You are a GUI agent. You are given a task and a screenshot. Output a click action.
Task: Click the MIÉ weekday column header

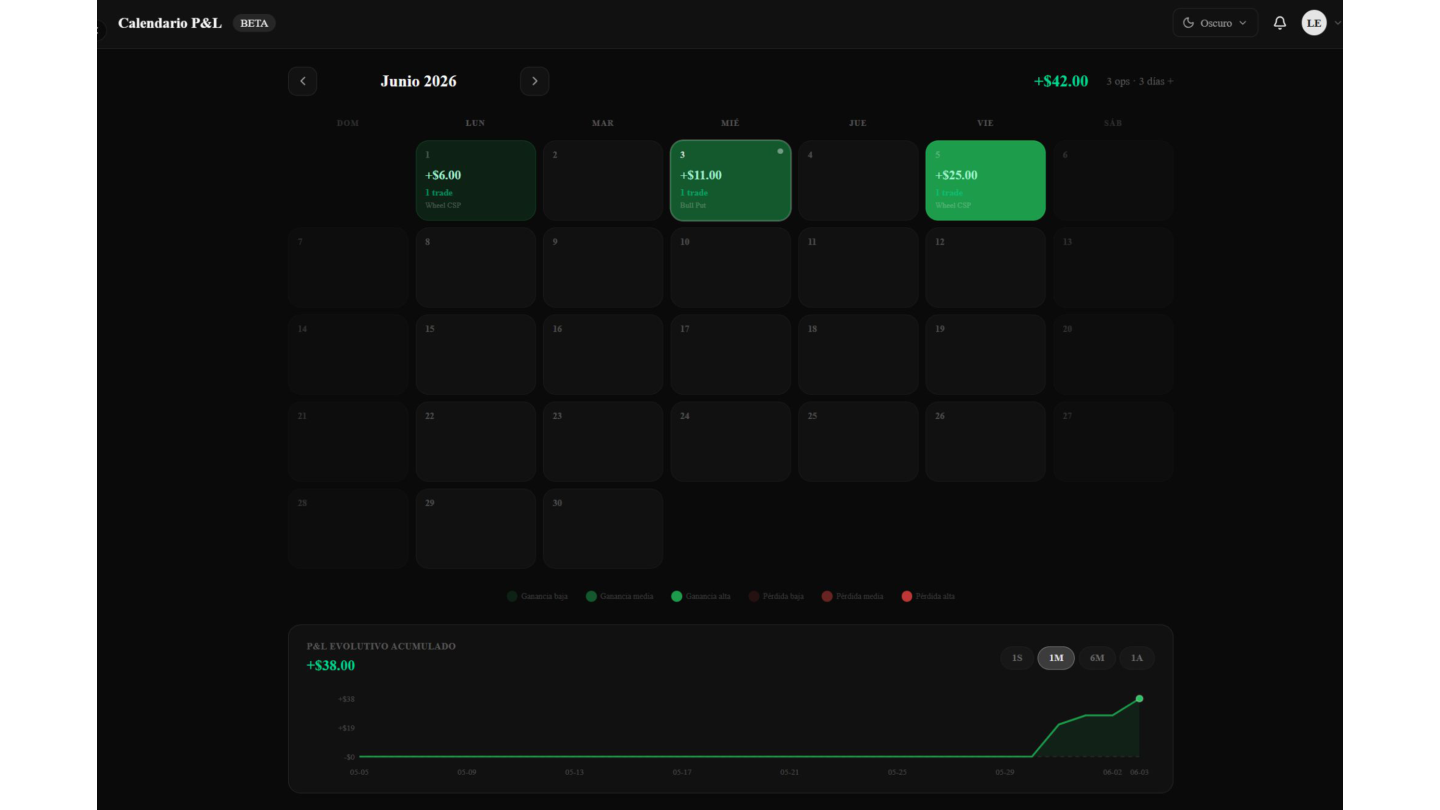(x=731, y=123)
